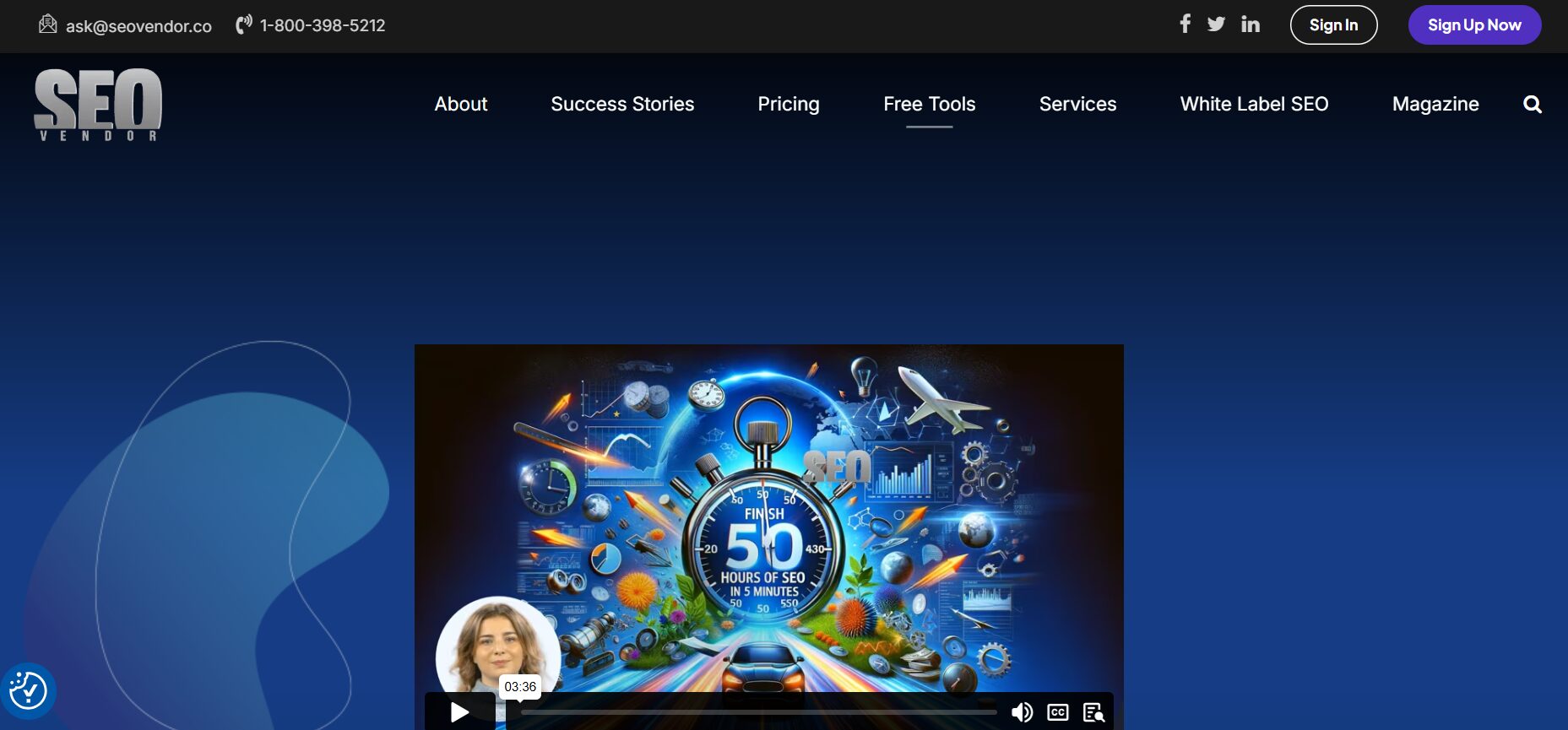Click the Facebook icon in header
The image size is (1568, 730).
pos(1185,24)
